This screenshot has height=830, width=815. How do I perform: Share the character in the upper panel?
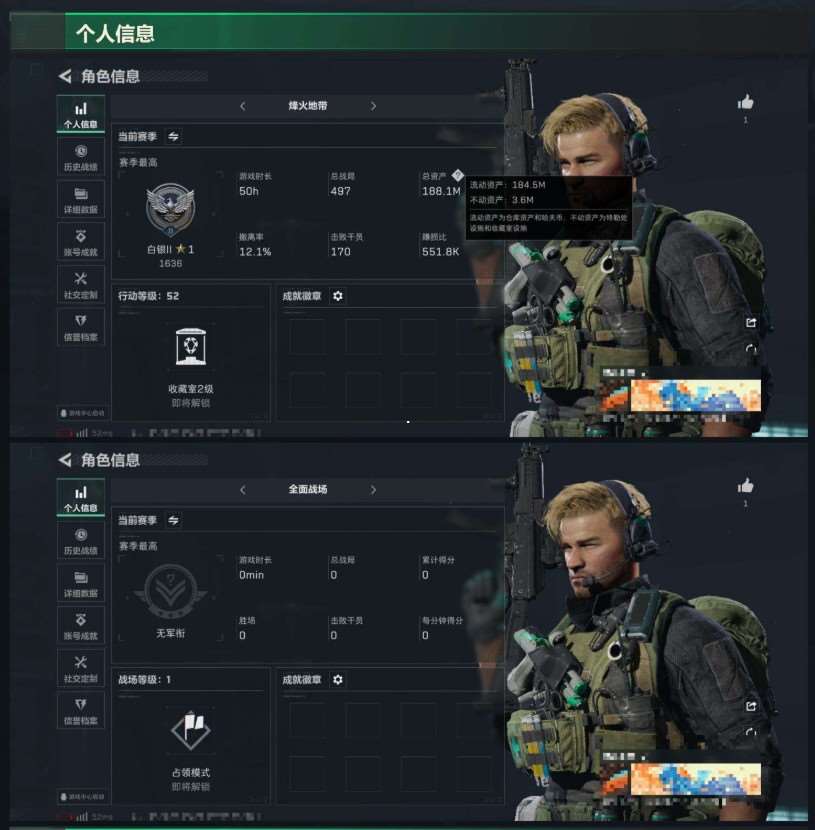click(x=750, y=322)
